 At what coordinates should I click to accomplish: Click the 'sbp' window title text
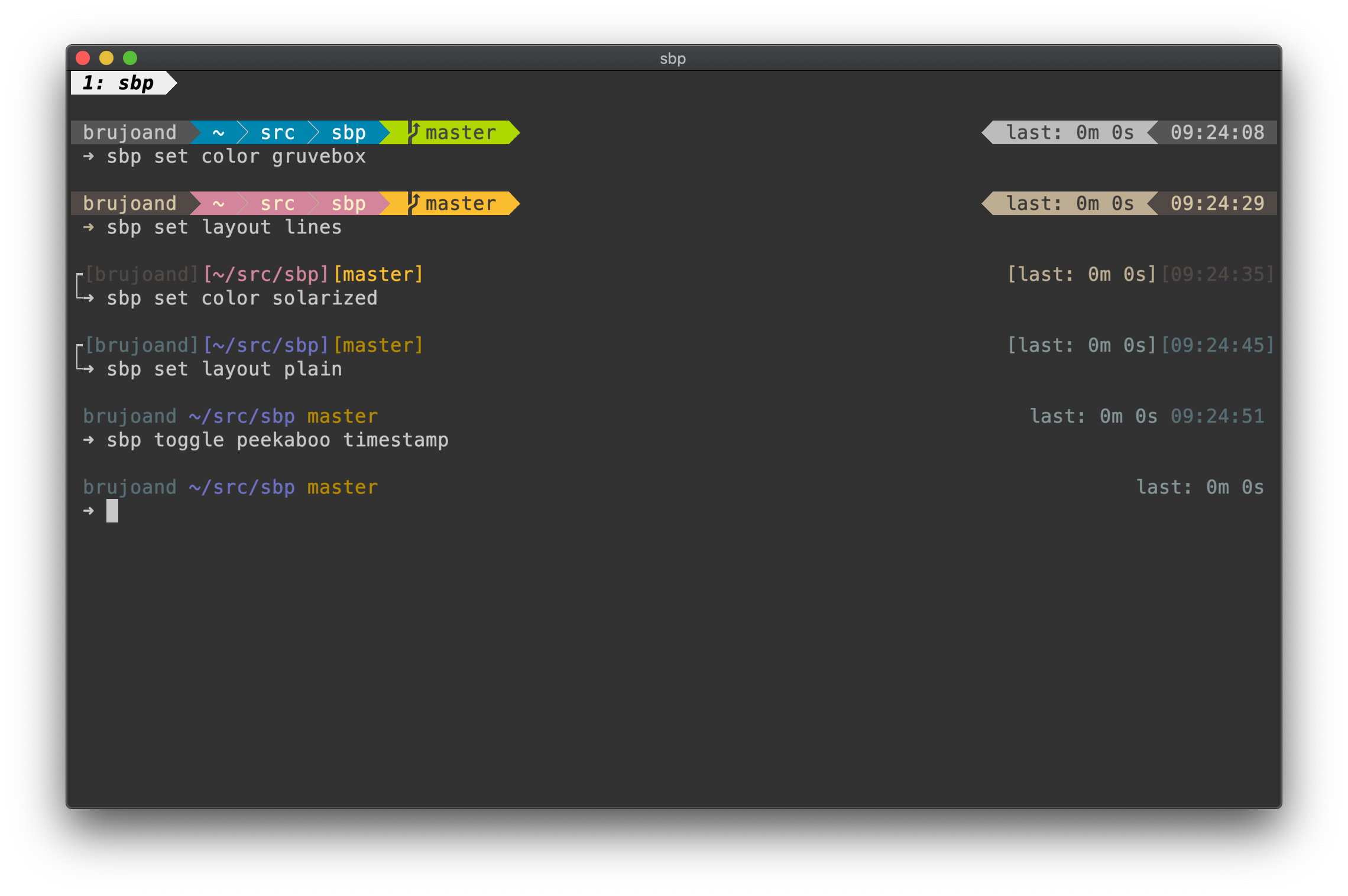pyautogui.click(x=673, y=59)
